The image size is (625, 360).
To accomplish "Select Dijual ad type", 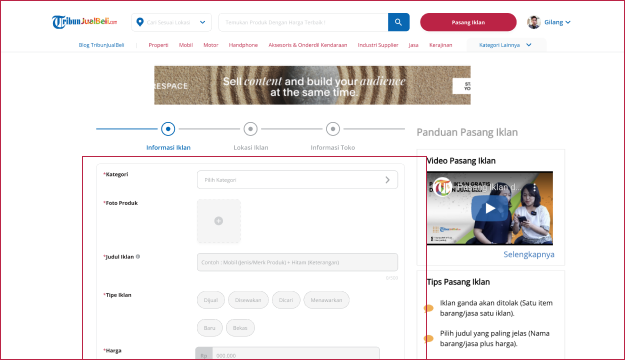I will click(211, 300).
